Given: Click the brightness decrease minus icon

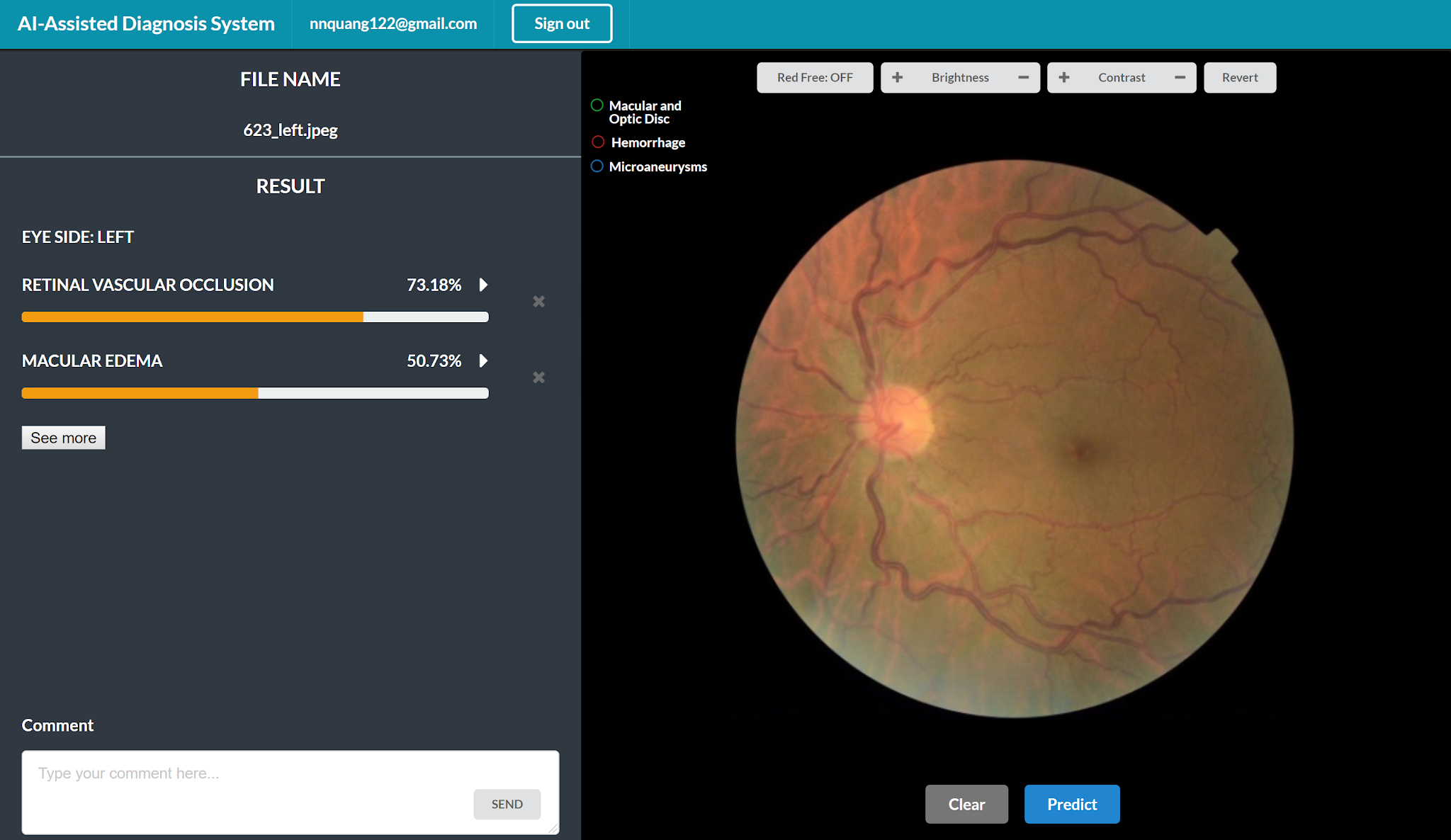Looking at the screenshot, I should tap(1022, 77).
